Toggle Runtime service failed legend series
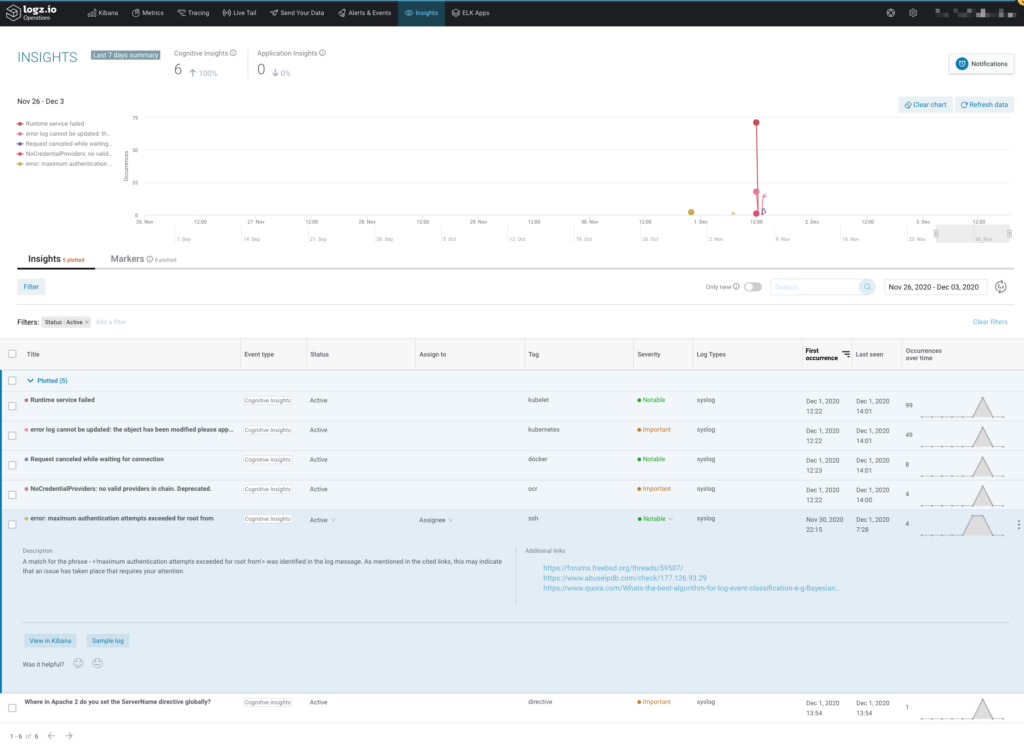This screenshot has height=754, width=1024. 51,123
